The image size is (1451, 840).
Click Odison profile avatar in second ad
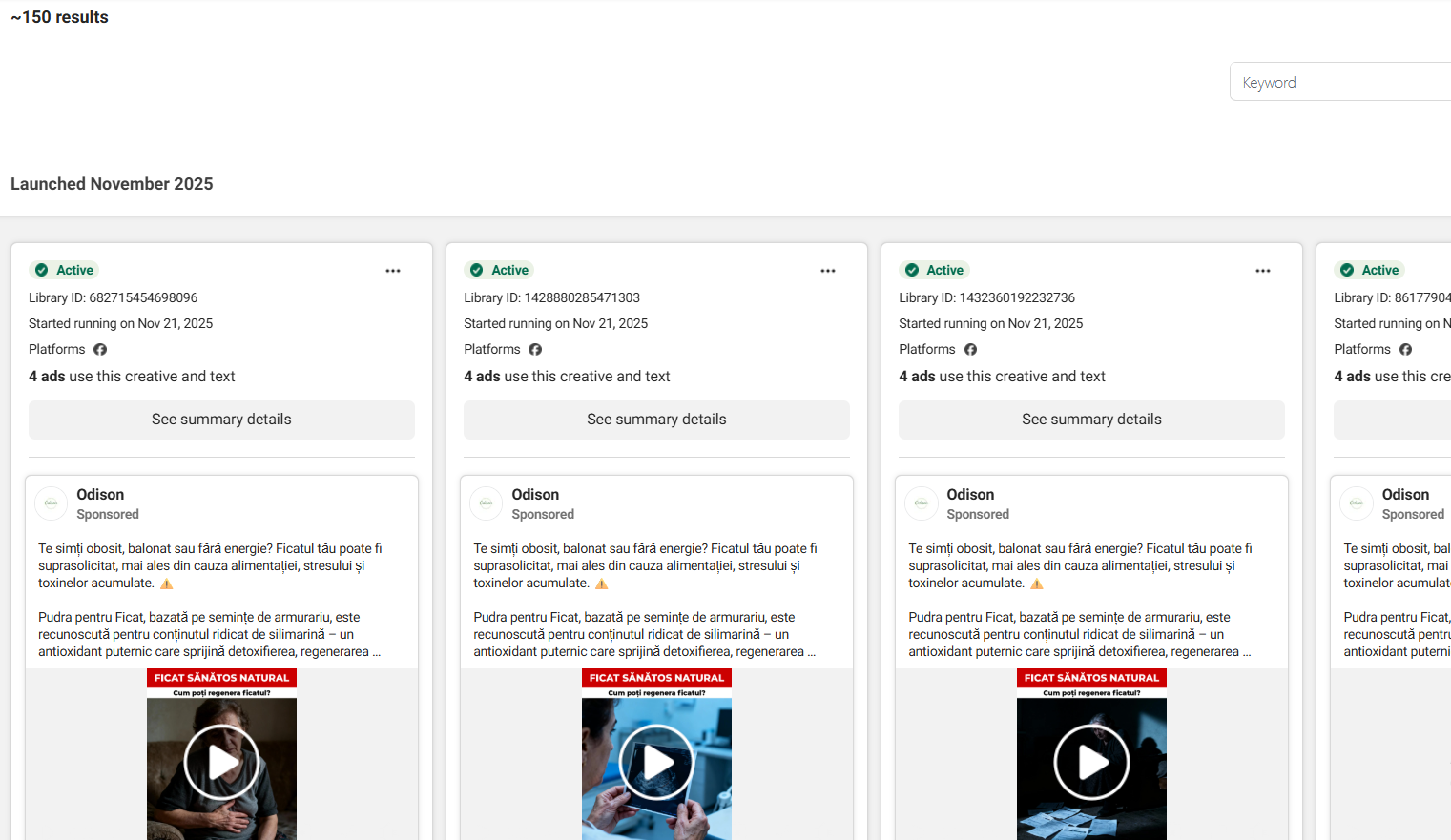(487, 503)
